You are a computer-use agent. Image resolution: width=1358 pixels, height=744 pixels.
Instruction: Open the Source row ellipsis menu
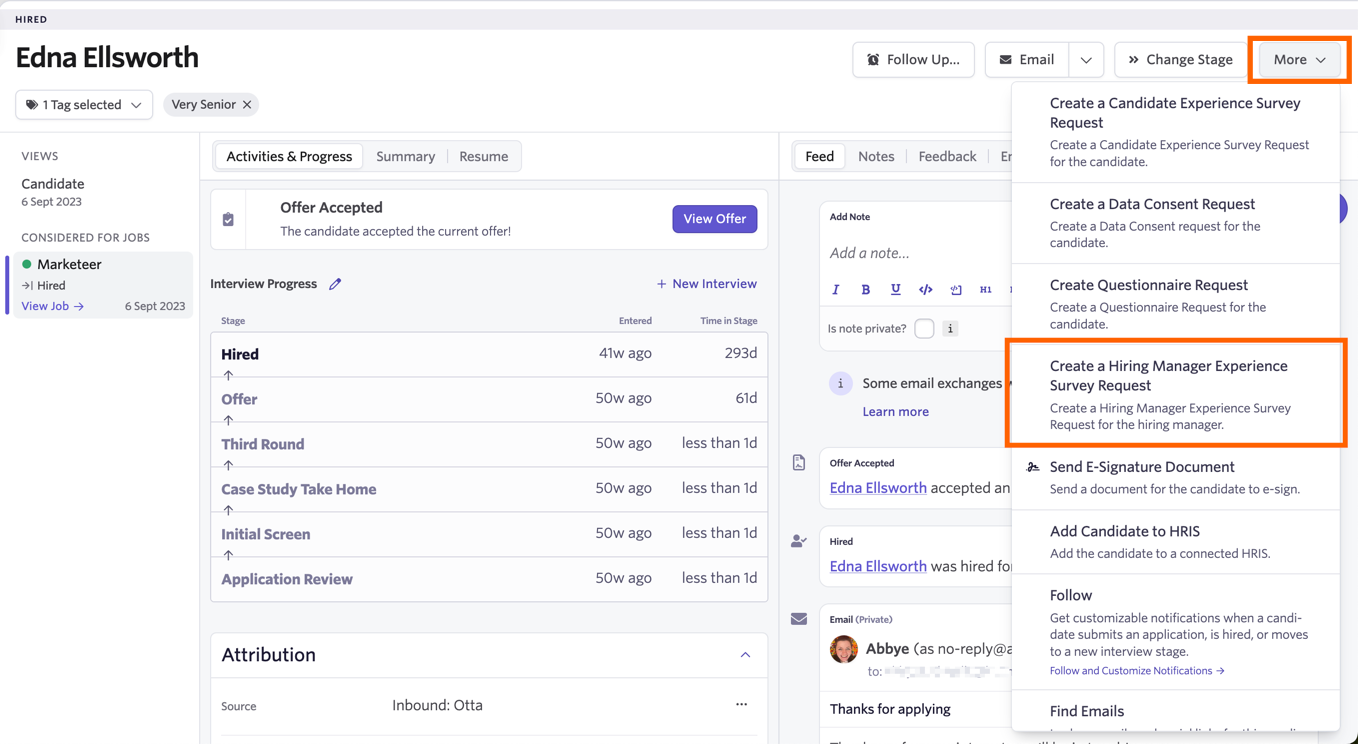[x=742, y=705]
